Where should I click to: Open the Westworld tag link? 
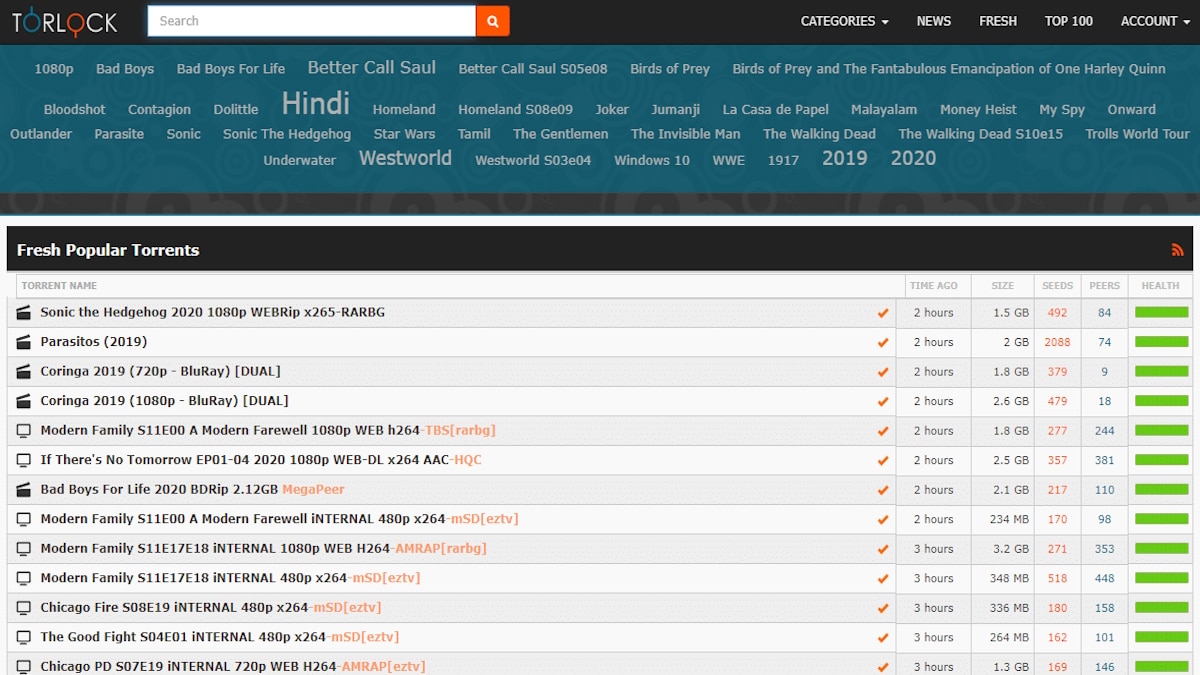(x=405, y=157)
